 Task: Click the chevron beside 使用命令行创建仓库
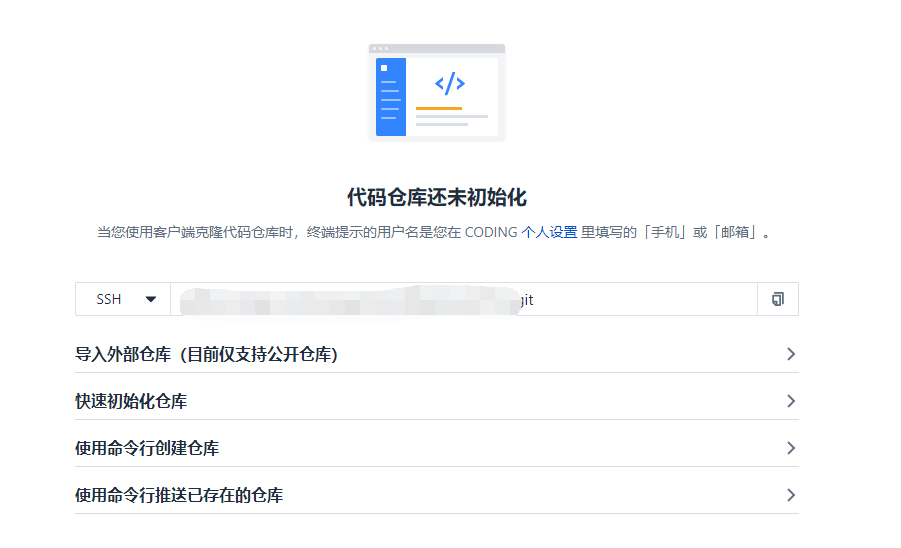tap(790, 448)
